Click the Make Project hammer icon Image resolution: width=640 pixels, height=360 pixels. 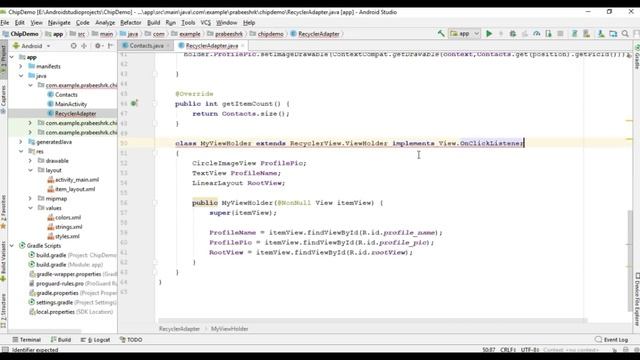441,34
